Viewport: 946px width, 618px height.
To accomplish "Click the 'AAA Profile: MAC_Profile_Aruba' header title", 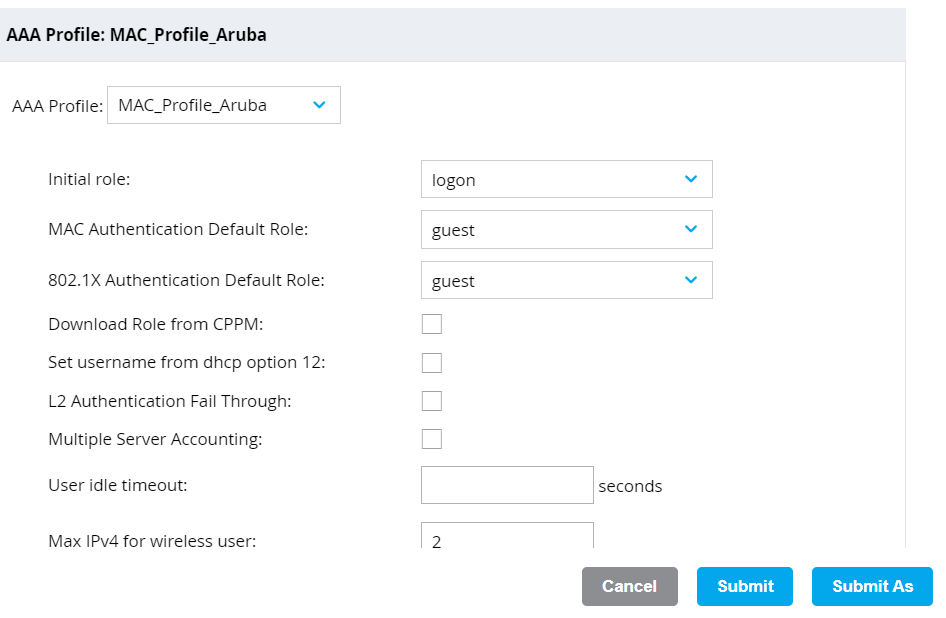I will click(136, 35).
